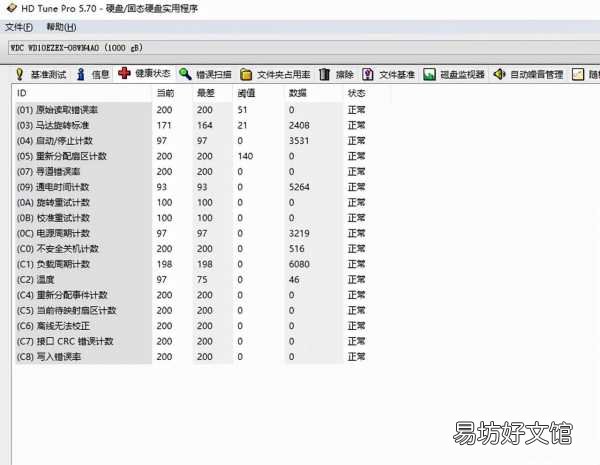This screenshot has height=465, width=600.
Task: Click the Random Access icon at far right
Action: [578, 74]
